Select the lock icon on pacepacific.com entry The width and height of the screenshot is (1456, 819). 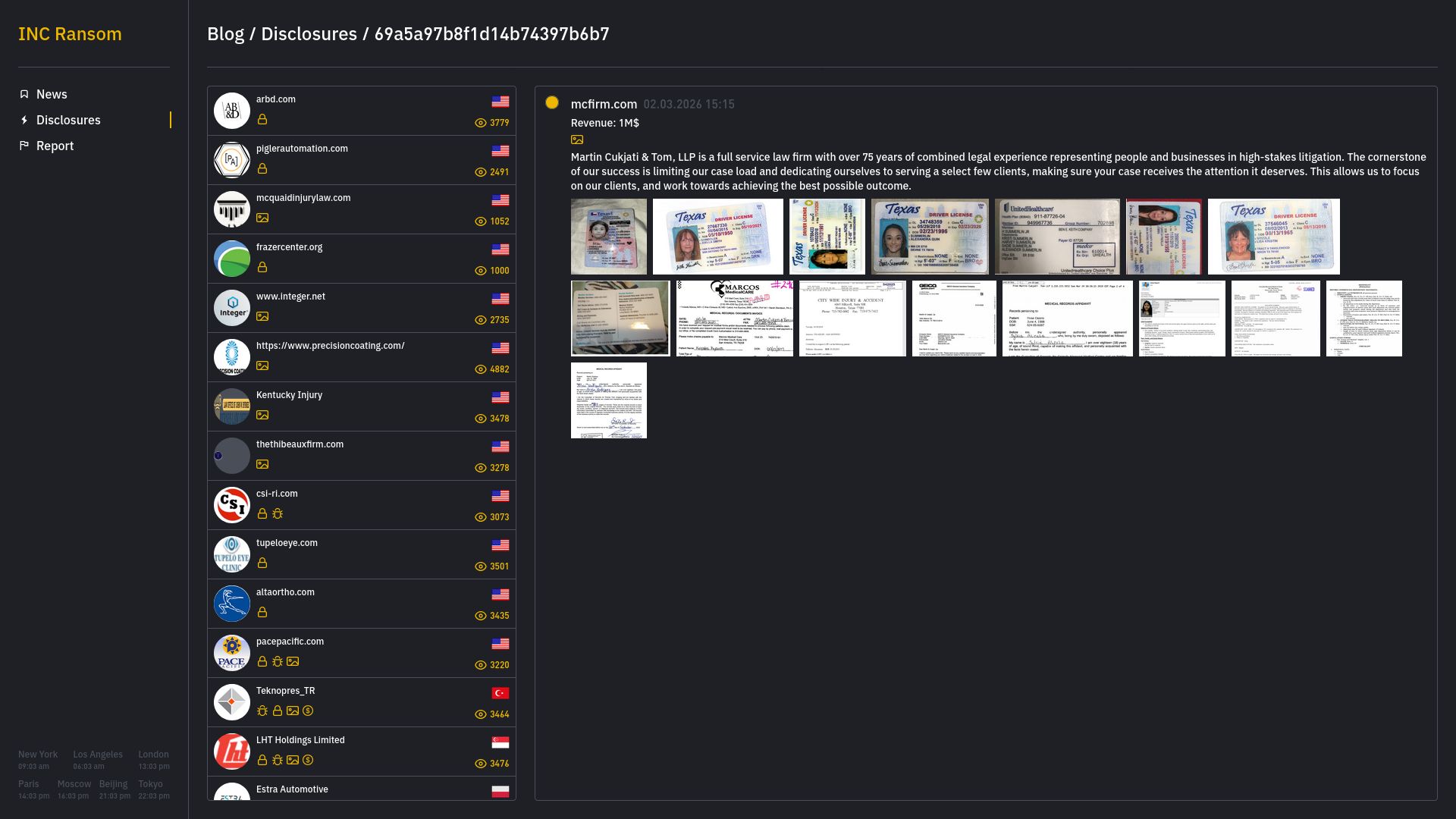coord(262,661)
